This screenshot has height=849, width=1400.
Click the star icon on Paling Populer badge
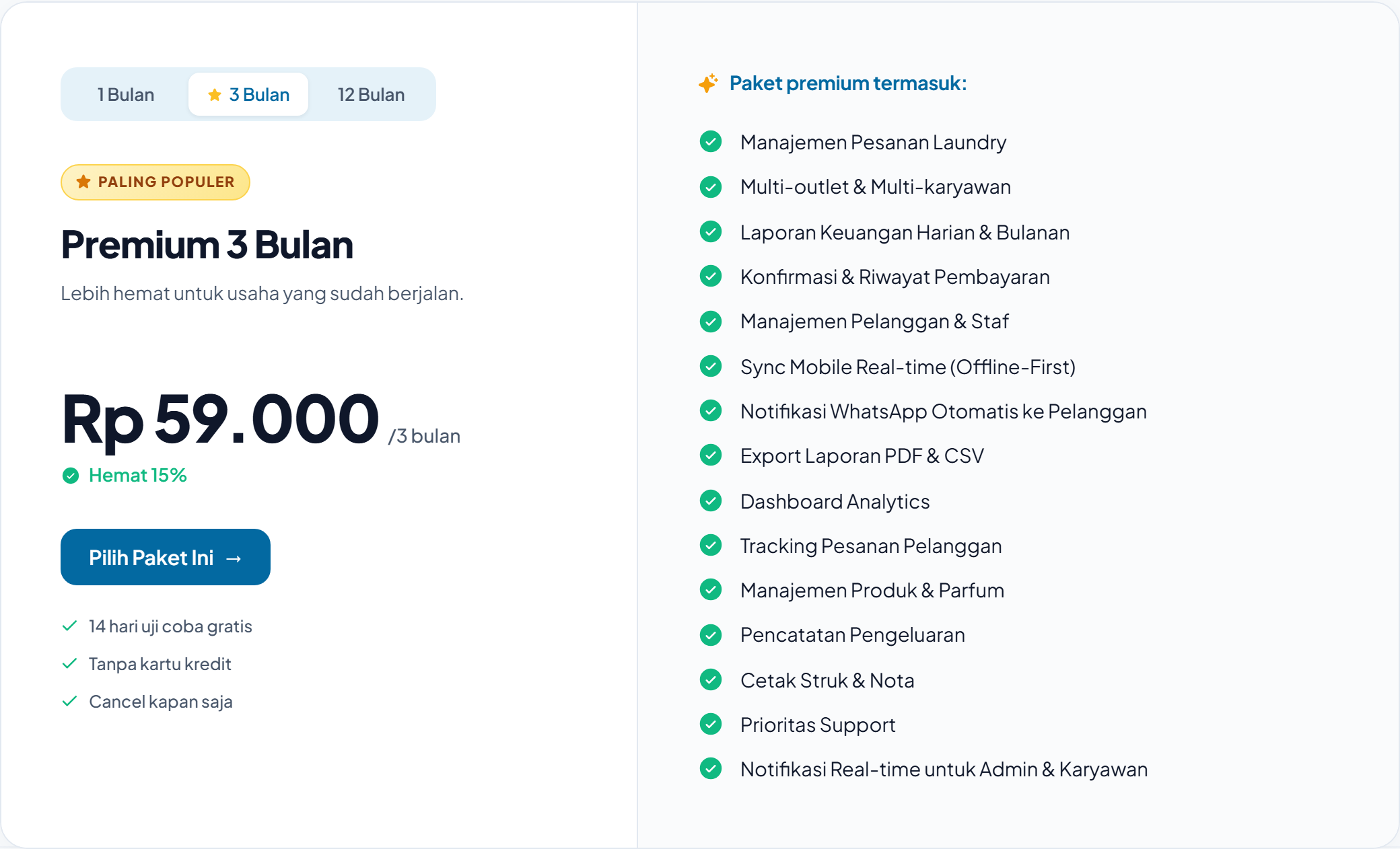pyautogui.click(x=83, y=182)
